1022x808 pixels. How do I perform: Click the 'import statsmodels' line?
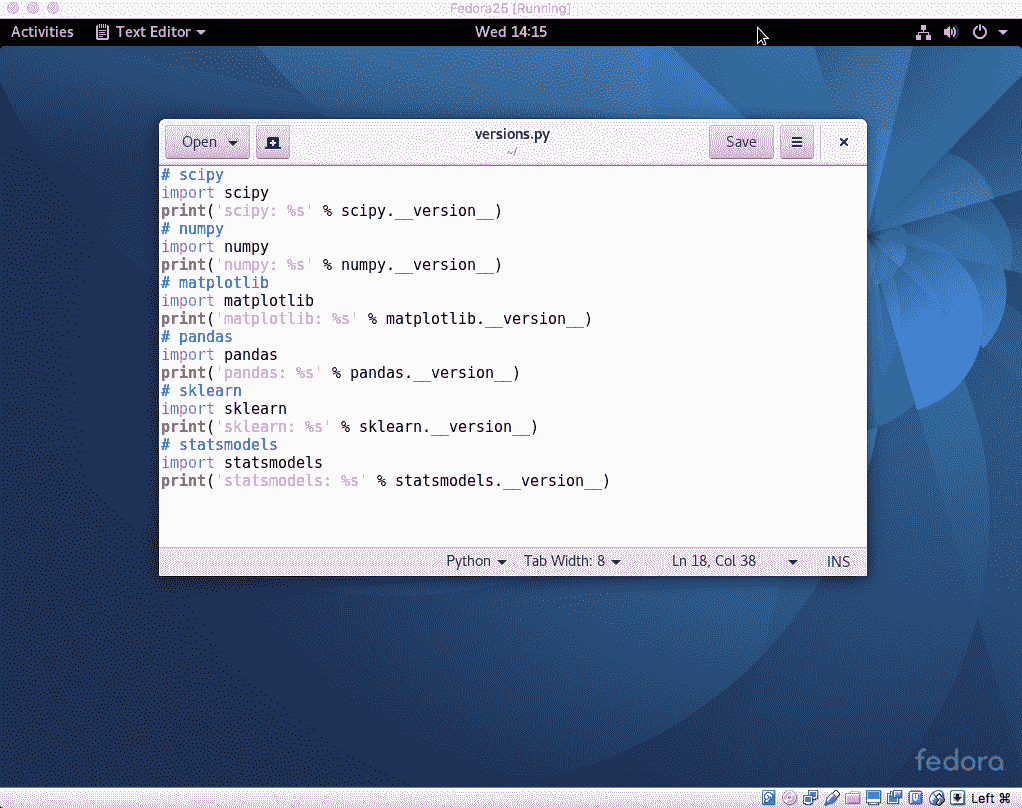click(242, 463)
